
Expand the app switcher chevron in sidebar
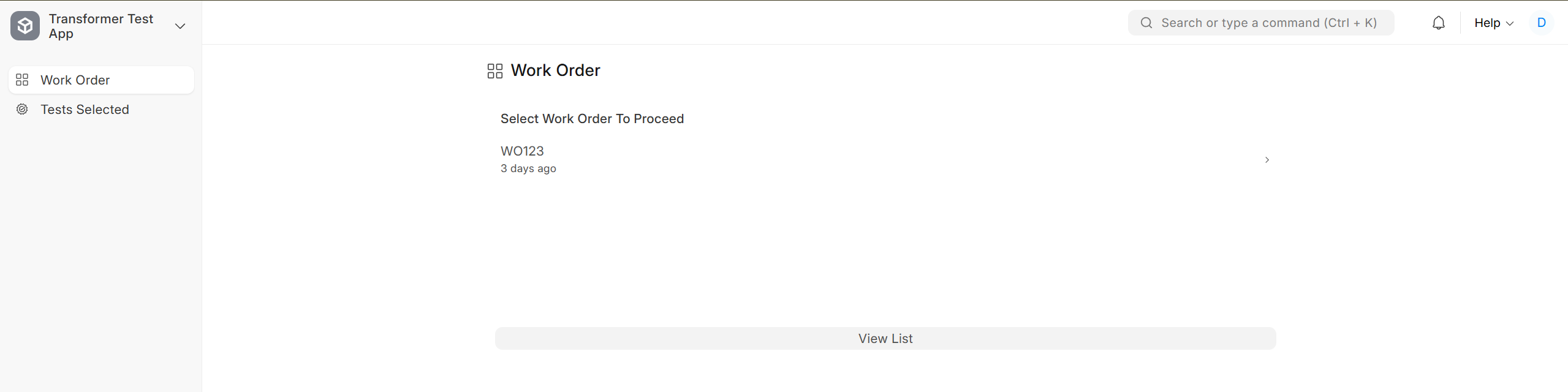pyautogui.click(x=180, y=26)
